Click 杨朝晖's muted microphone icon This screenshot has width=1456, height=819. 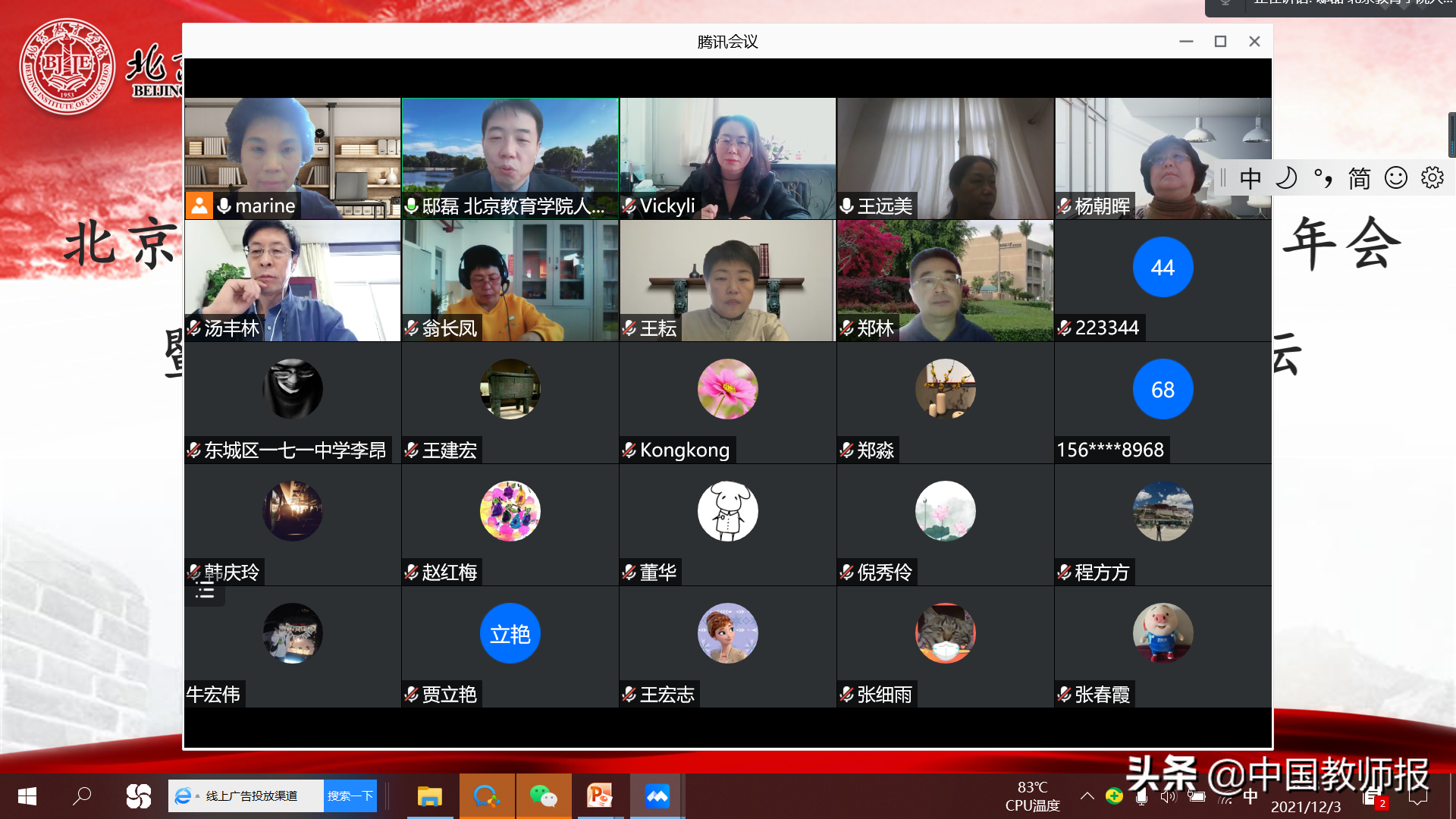click(x=1065, y=206)
